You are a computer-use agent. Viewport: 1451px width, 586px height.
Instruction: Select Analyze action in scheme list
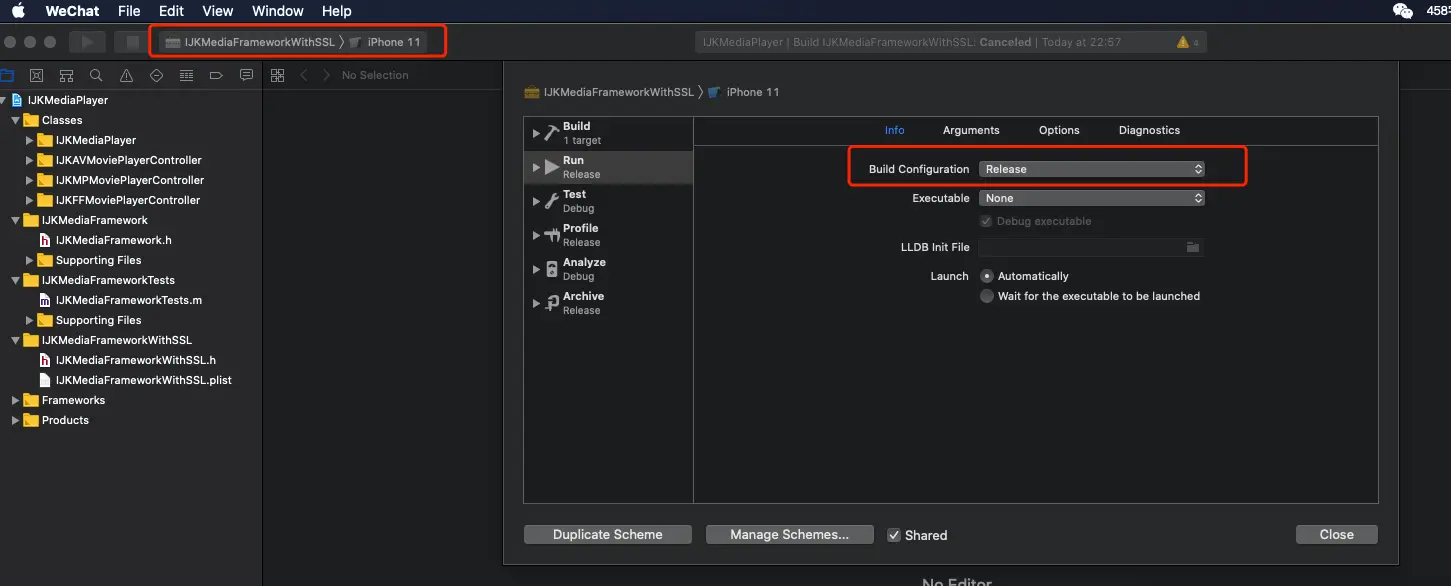[x=608, y=269]
